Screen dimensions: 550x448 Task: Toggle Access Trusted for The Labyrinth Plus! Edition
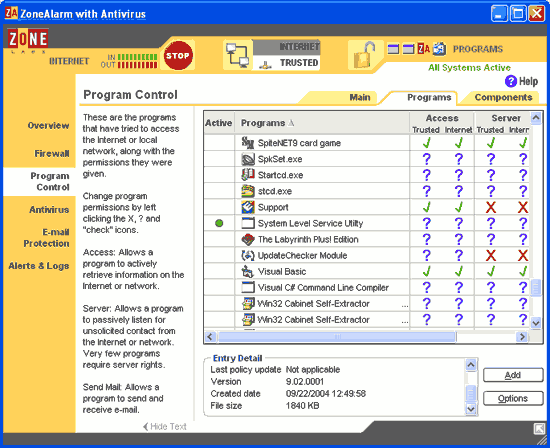427,239
